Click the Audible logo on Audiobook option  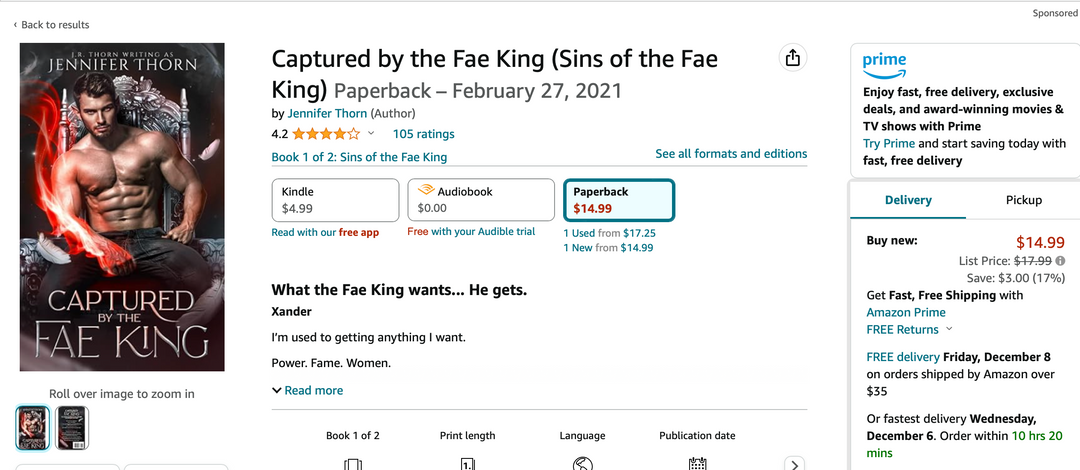pos(426,191)
